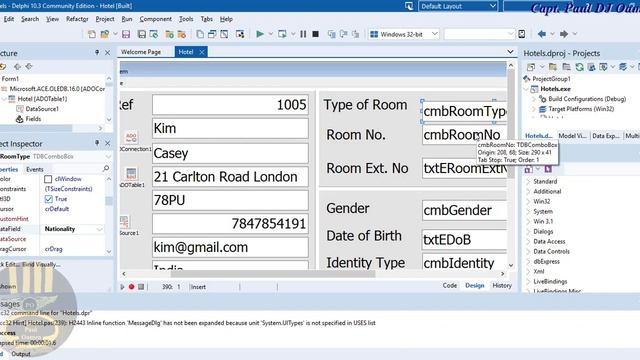Open the Component menu
The height and width of the screenshot is (360, 640).
click(156, 19)
